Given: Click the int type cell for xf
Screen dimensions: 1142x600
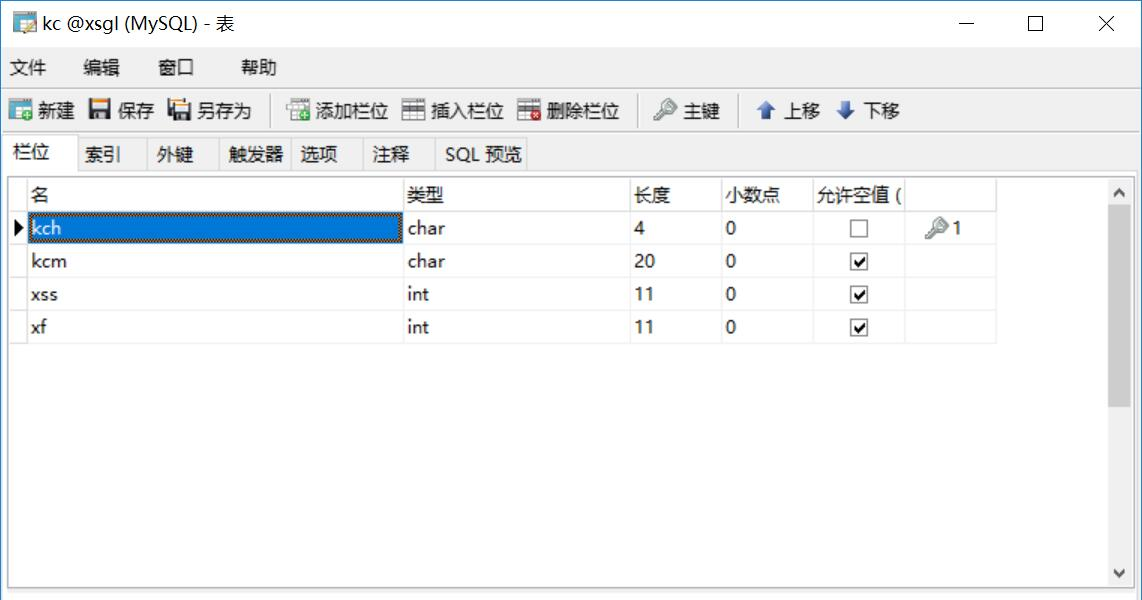Looking at the screenshot, I should [x=517, y=327].
